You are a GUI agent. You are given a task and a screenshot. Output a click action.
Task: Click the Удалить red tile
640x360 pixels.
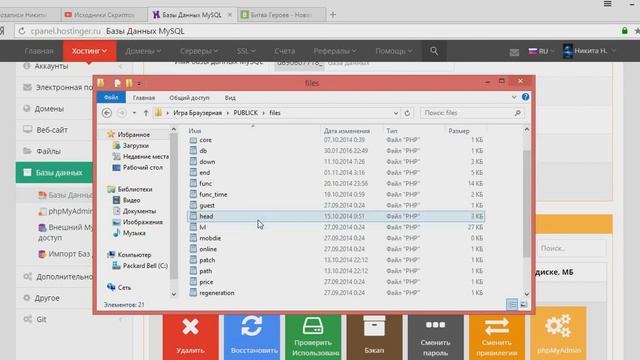(190, 337)
